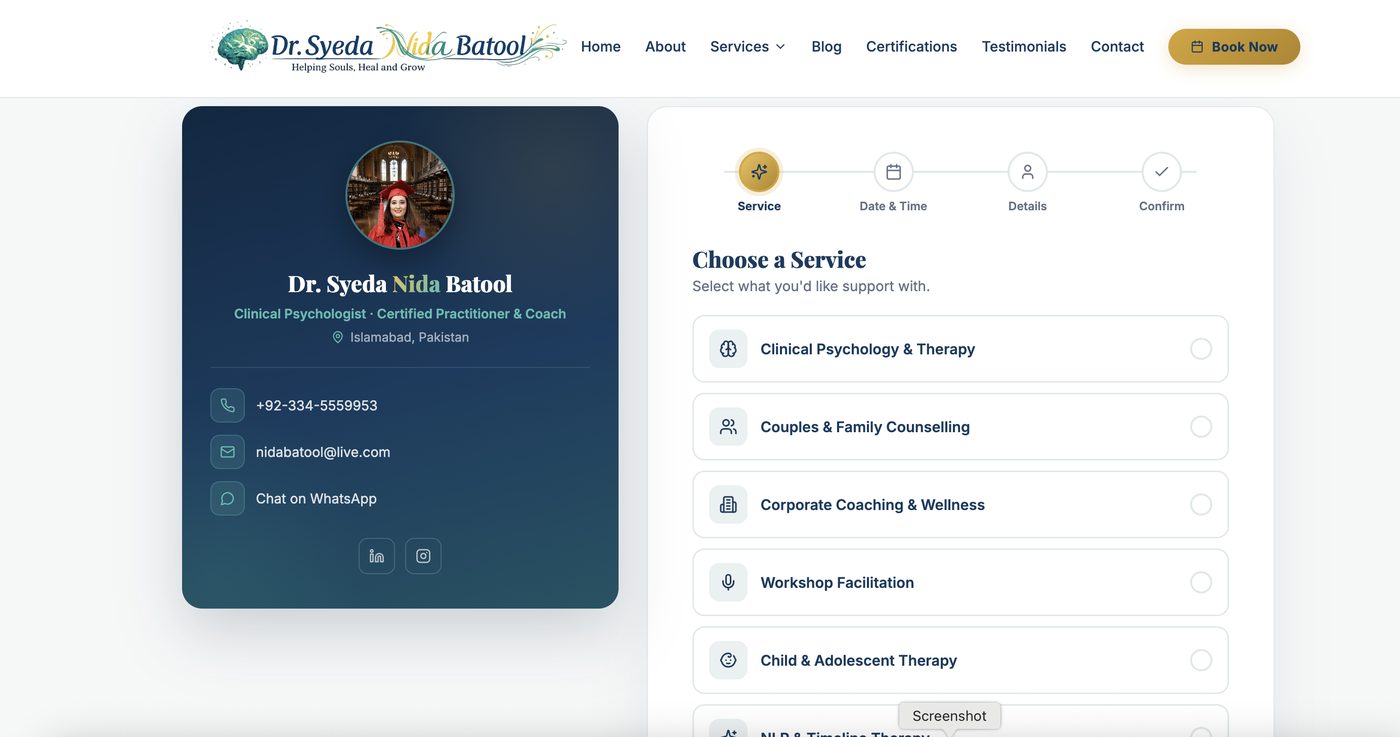Click the Details person step icon
The height and width of the screenshot is (737, 1400).
1027,172
